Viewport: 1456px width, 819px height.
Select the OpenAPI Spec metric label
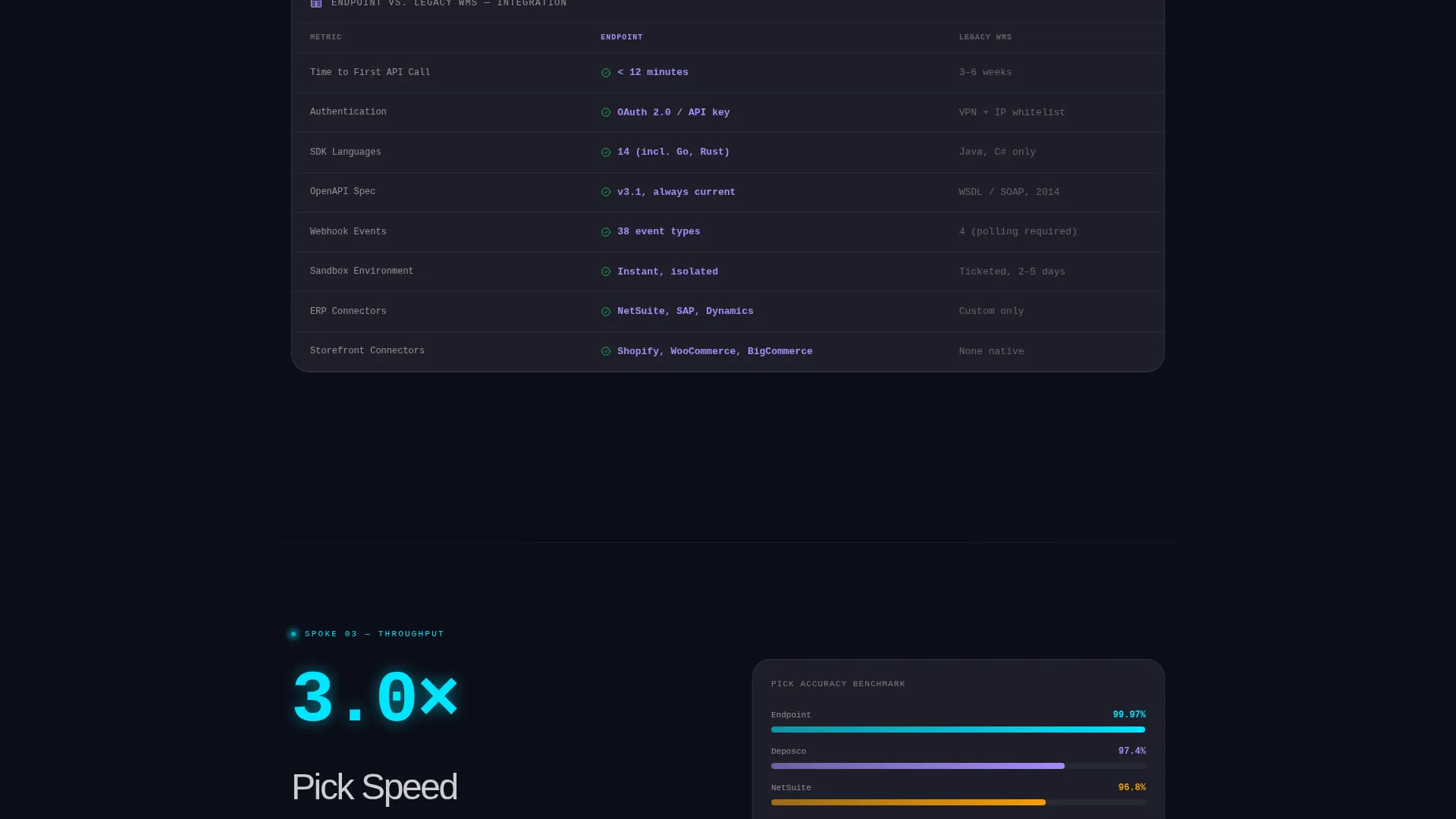[343, 192]
